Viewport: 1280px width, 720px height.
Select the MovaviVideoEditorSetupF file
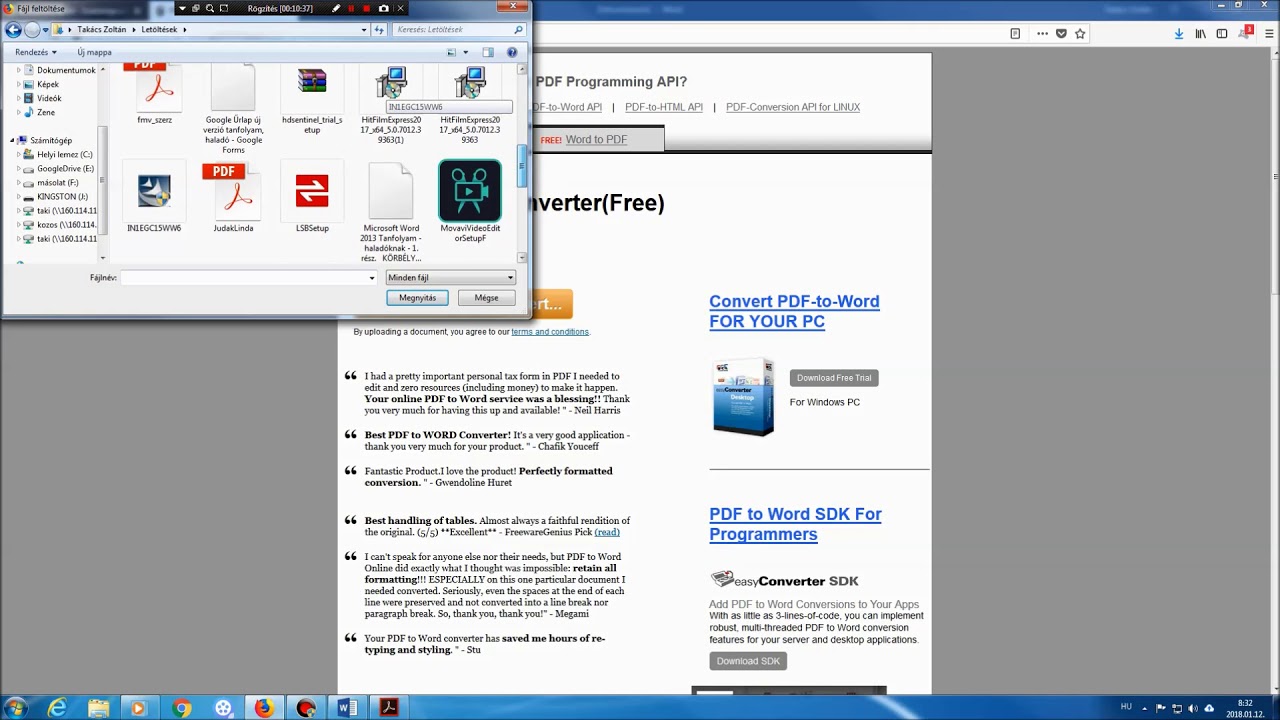click(470, 201)
